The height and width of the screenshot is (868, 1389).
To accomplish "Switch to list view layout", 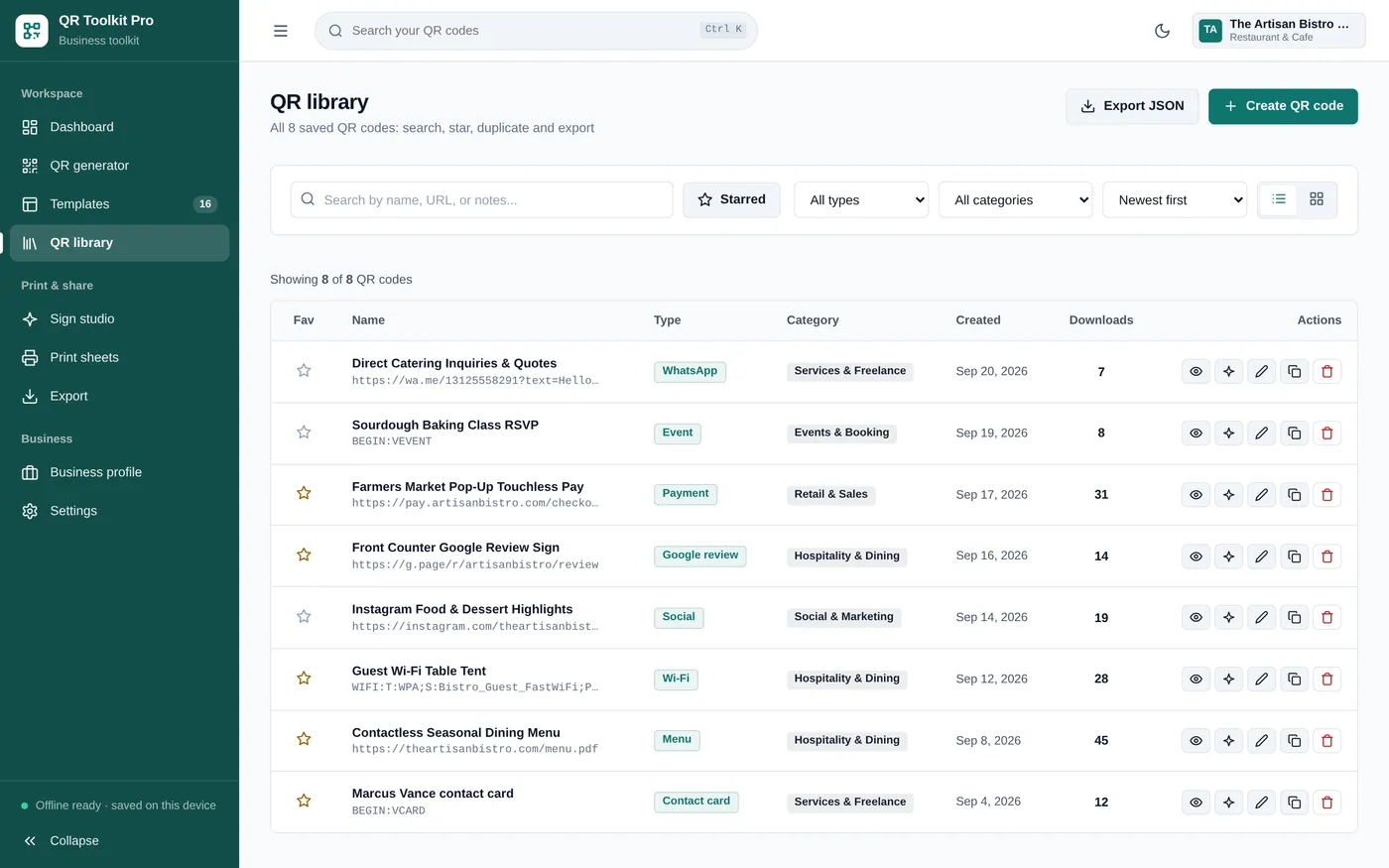I will coord(1279,199).
